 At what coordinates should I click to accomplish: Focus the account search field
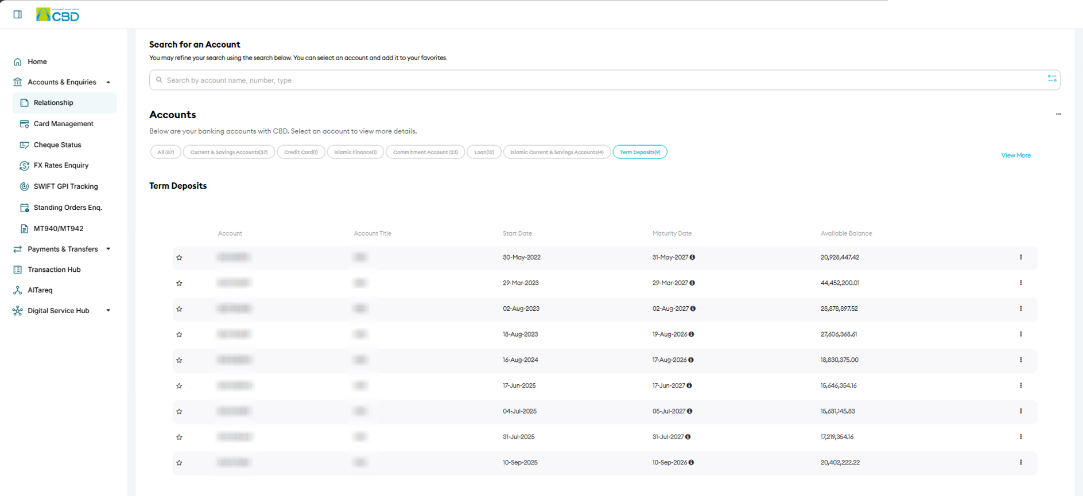tap(604, 80)
